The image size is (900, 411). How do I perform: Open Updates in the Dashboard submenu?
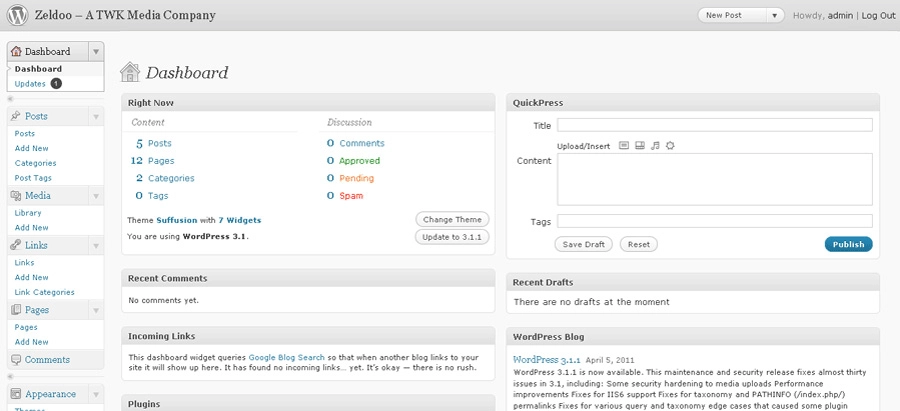(x=30, y=84)
